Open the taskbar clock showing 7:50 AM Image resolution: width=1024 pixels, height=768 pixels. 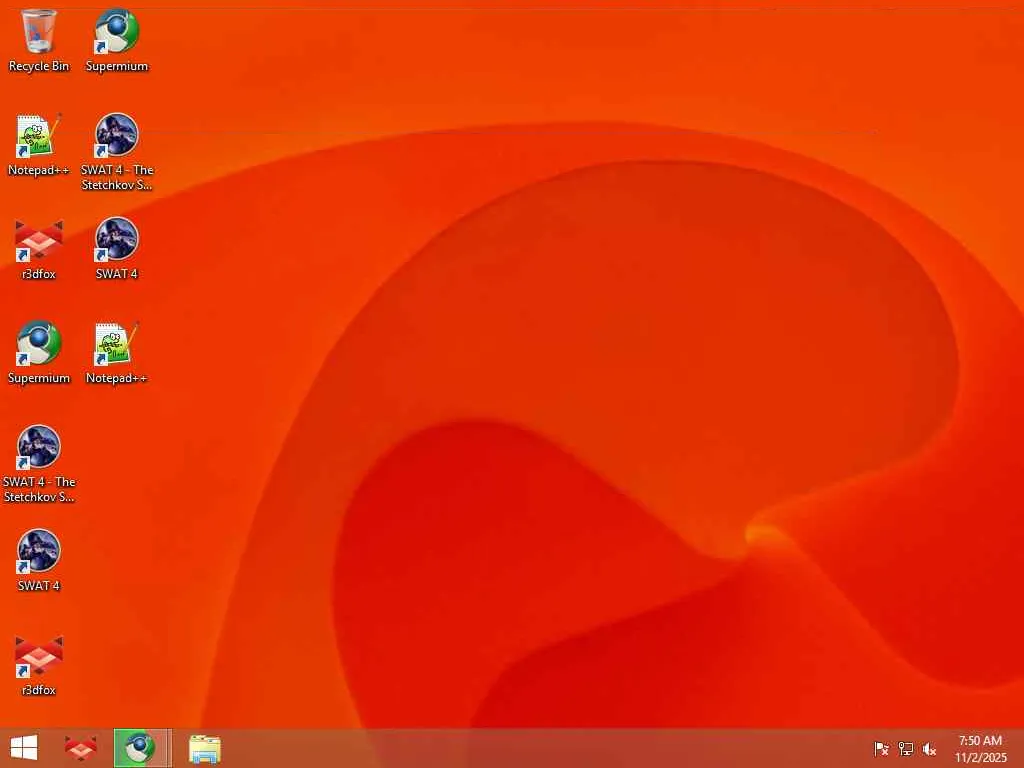tap(980, 748)
